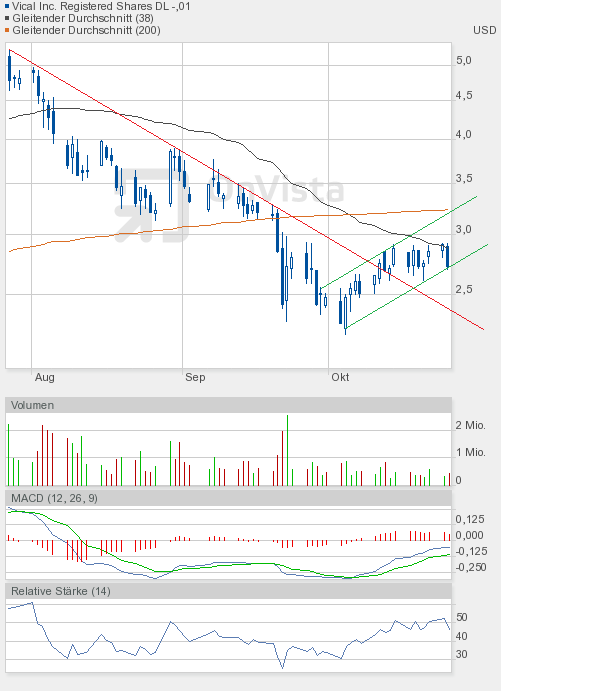Click the 3,5 price axis label
This screenshot has height=691, width=614.
[x=464, y=178]
